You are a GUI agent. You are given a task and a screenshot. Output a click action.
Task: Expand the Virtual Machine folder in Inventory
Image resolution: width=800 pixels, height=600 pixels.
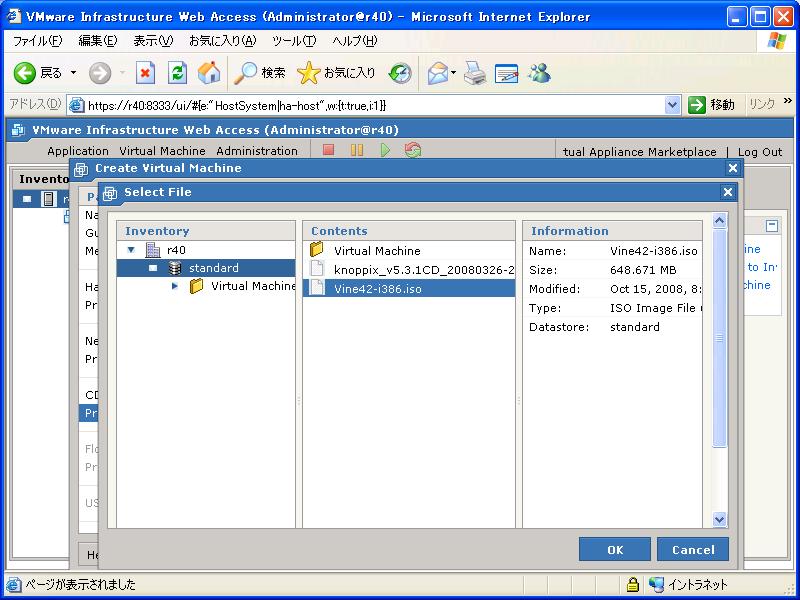point(175,286)
